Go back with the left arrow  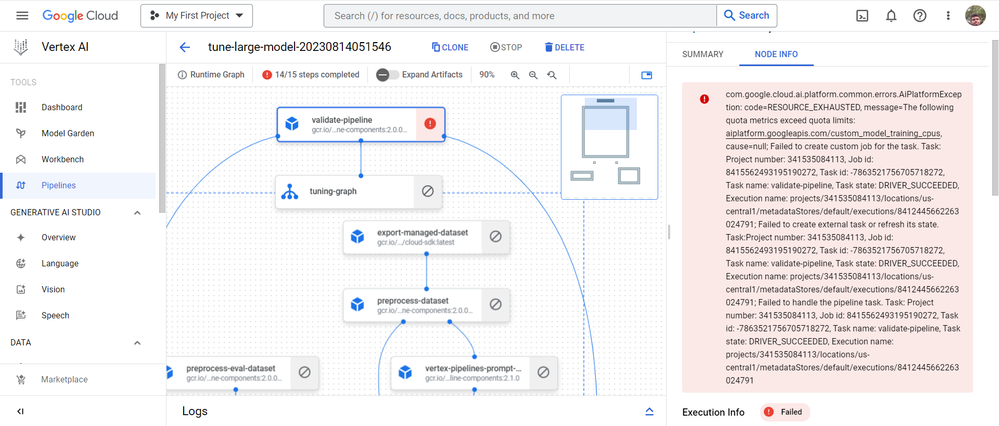point(185,47)
